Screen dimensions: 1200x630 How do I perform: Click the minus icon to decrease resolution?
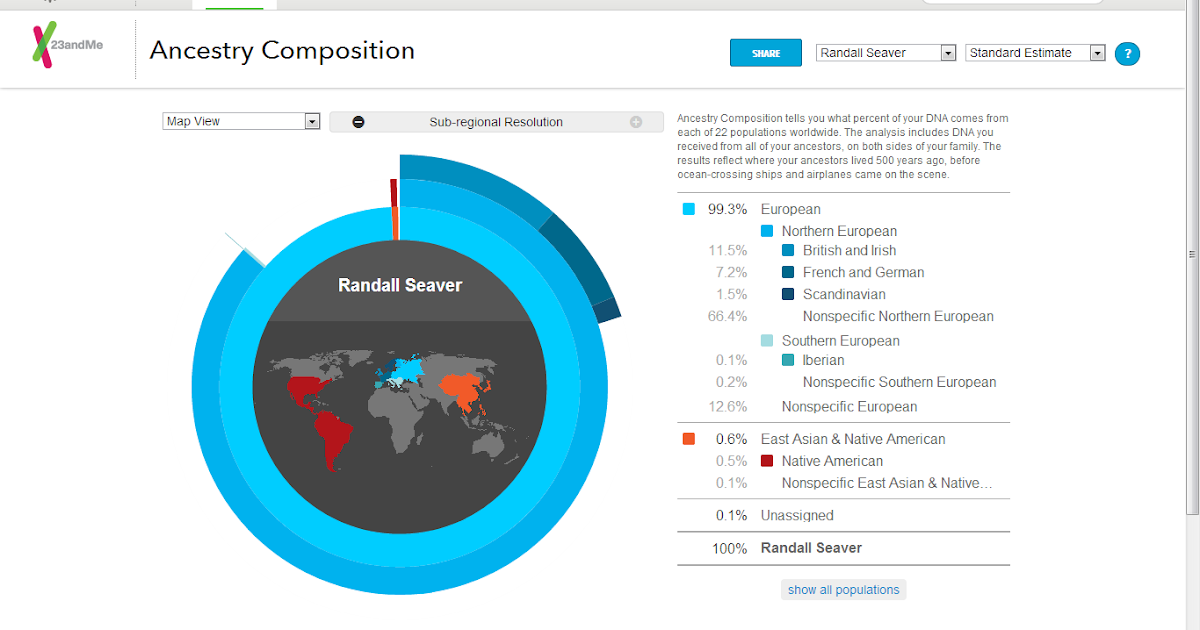click(x=358, y=121)
